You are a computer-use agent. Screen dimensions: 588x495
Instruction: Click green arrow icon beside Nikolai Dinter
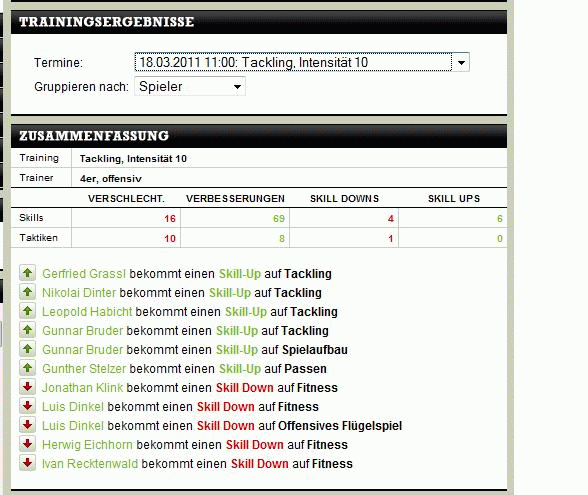27,292
